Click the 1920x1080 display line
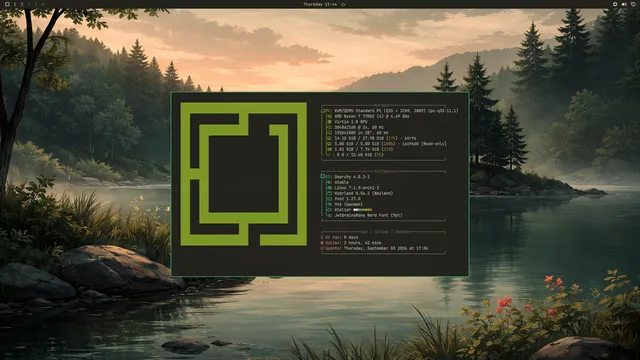Image resolution: width=640 pixels, height=360 pixels. click(x=361, y=133)
